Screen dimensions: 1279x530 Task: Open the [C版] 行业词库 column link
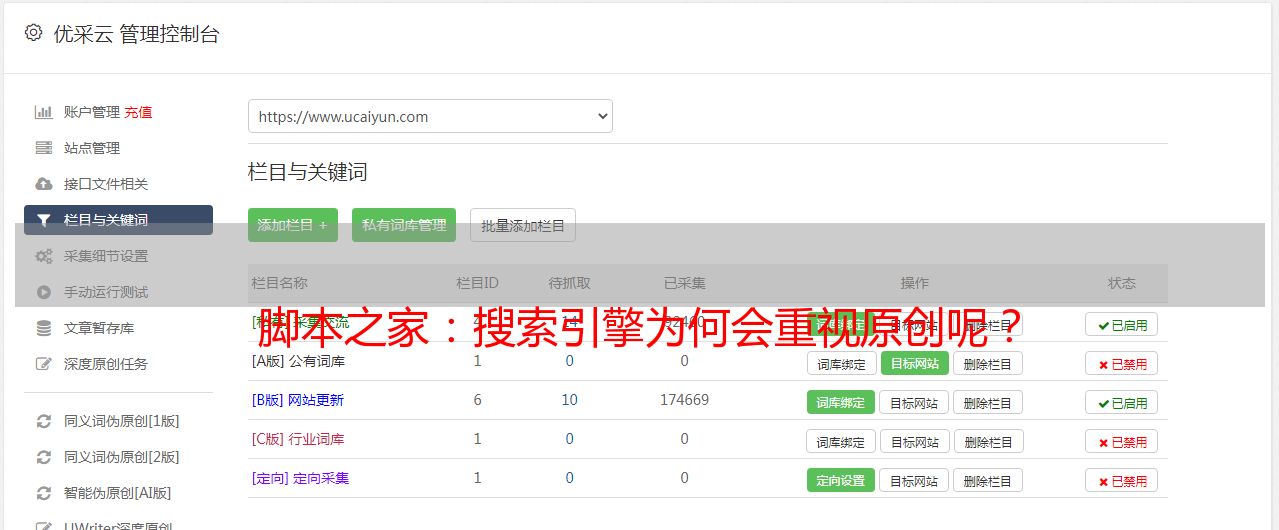click(298, 439)
